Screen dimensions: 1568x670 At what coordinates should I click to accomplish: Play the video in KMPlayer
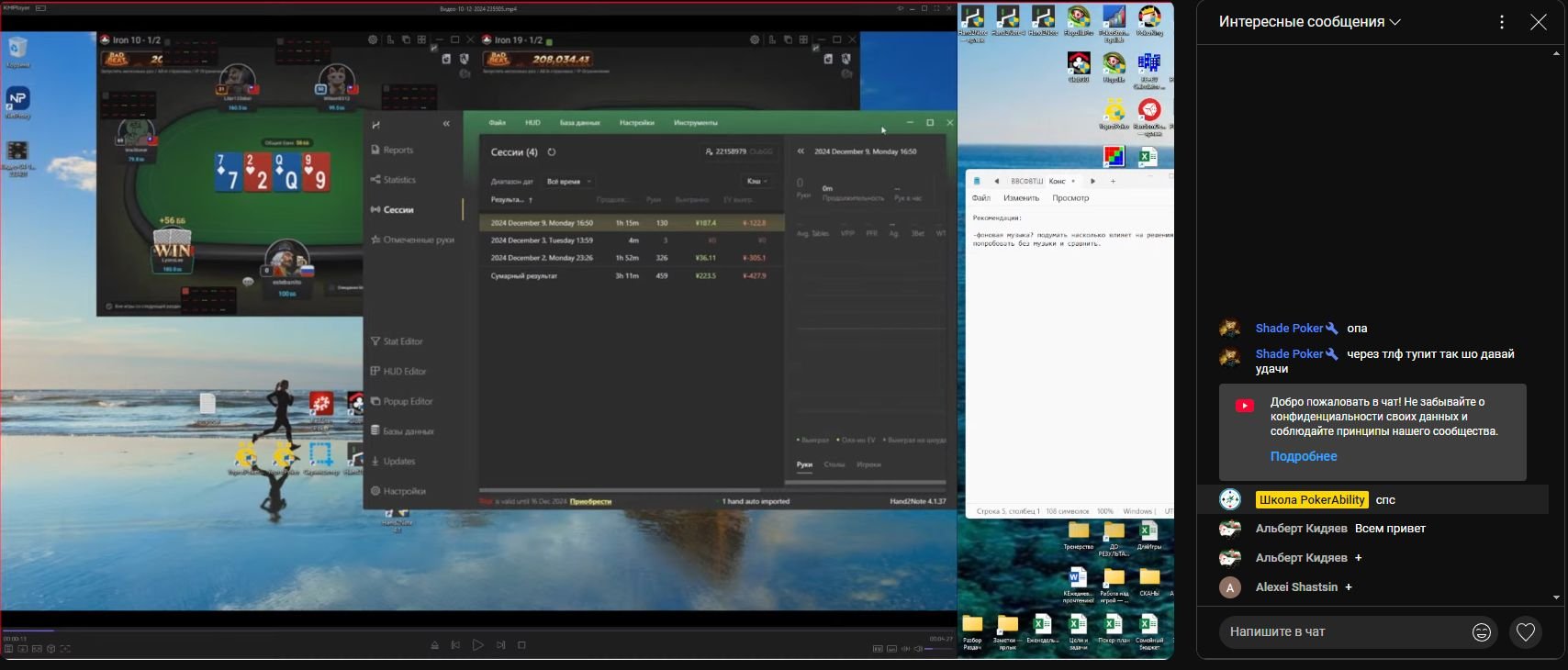(477, 645)
